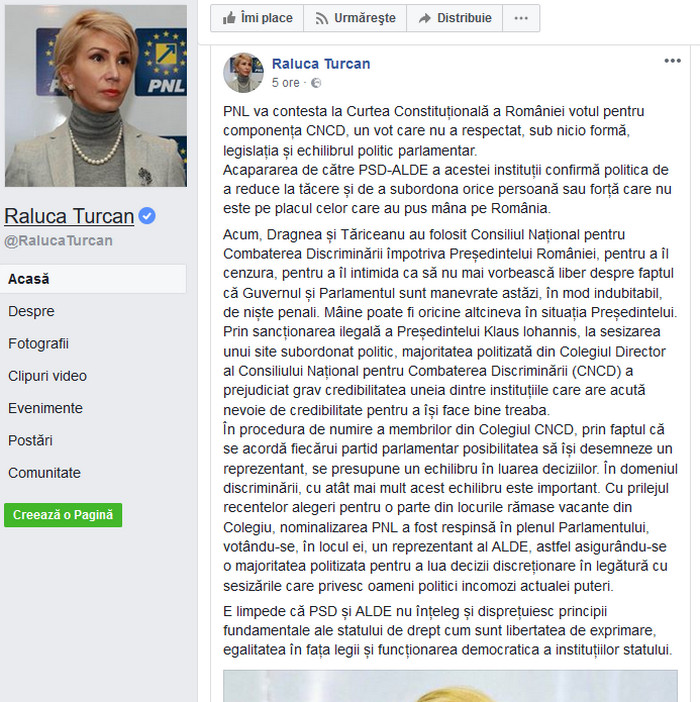Screen dimensions: 700x702
Task: Click the thumbs-up icon on Îmi place
Action: (229, 18)
